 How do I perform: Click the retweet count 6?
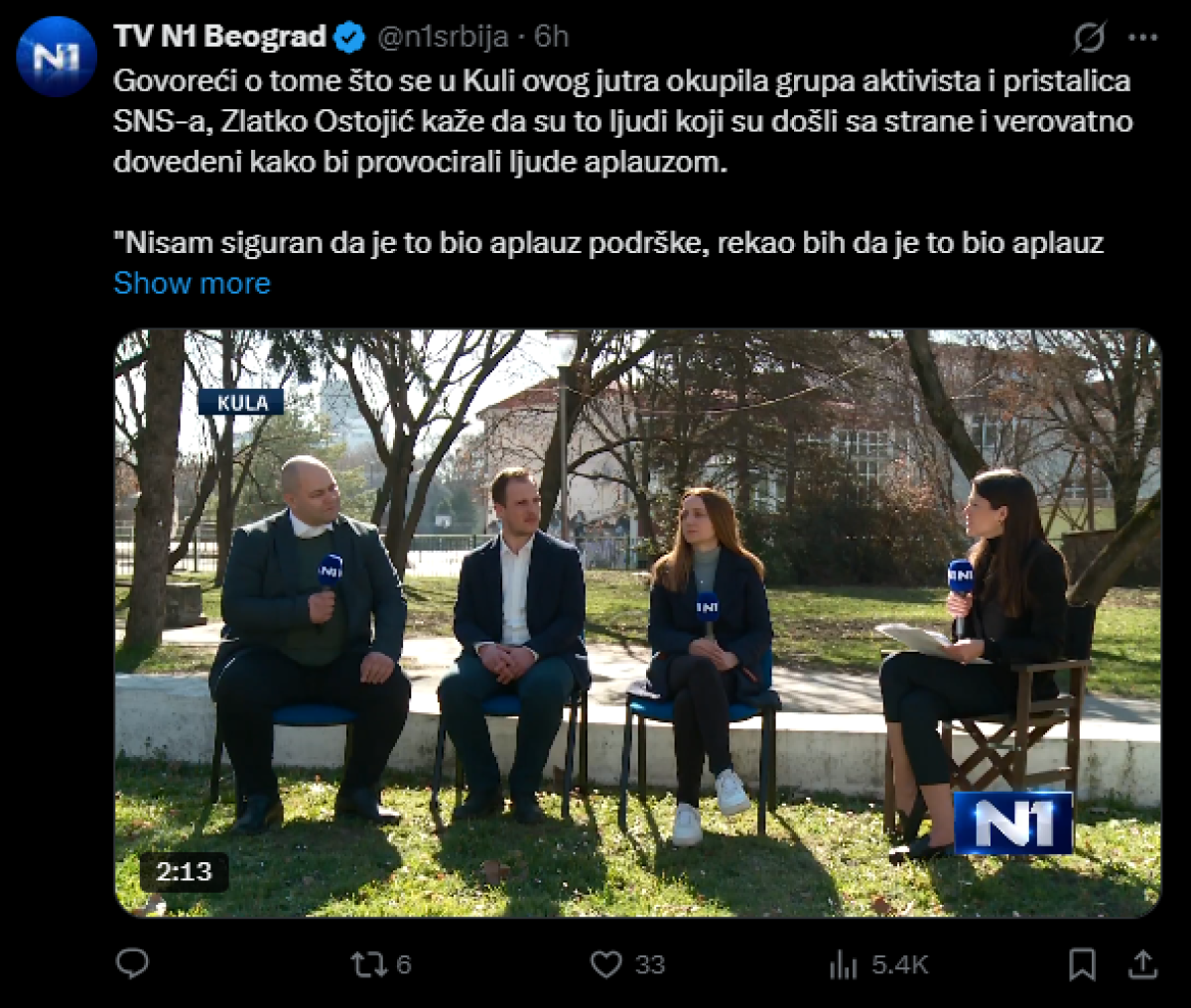(x=403, y=964)
